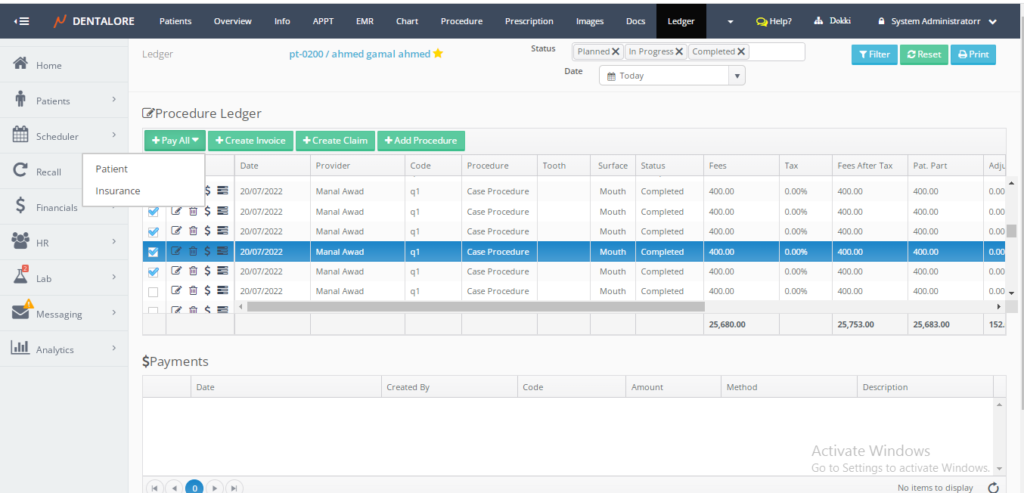Open the Date dropdown showing Today

click(x=672, y=75)
